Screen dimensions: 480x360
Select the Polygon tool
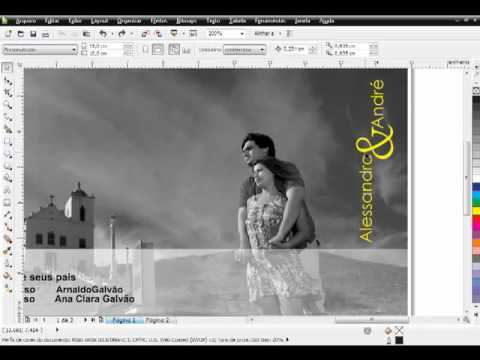7,166
